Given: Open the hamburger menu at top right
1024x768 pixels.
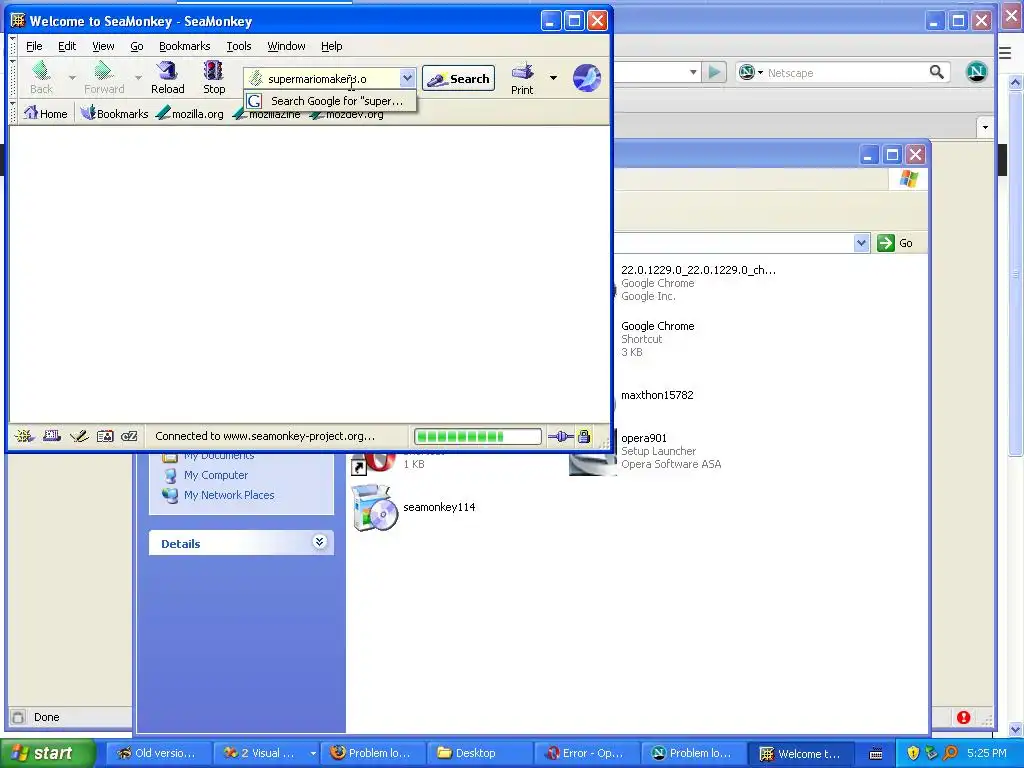Looking at the screenshot, I should tap(1005, 53).
